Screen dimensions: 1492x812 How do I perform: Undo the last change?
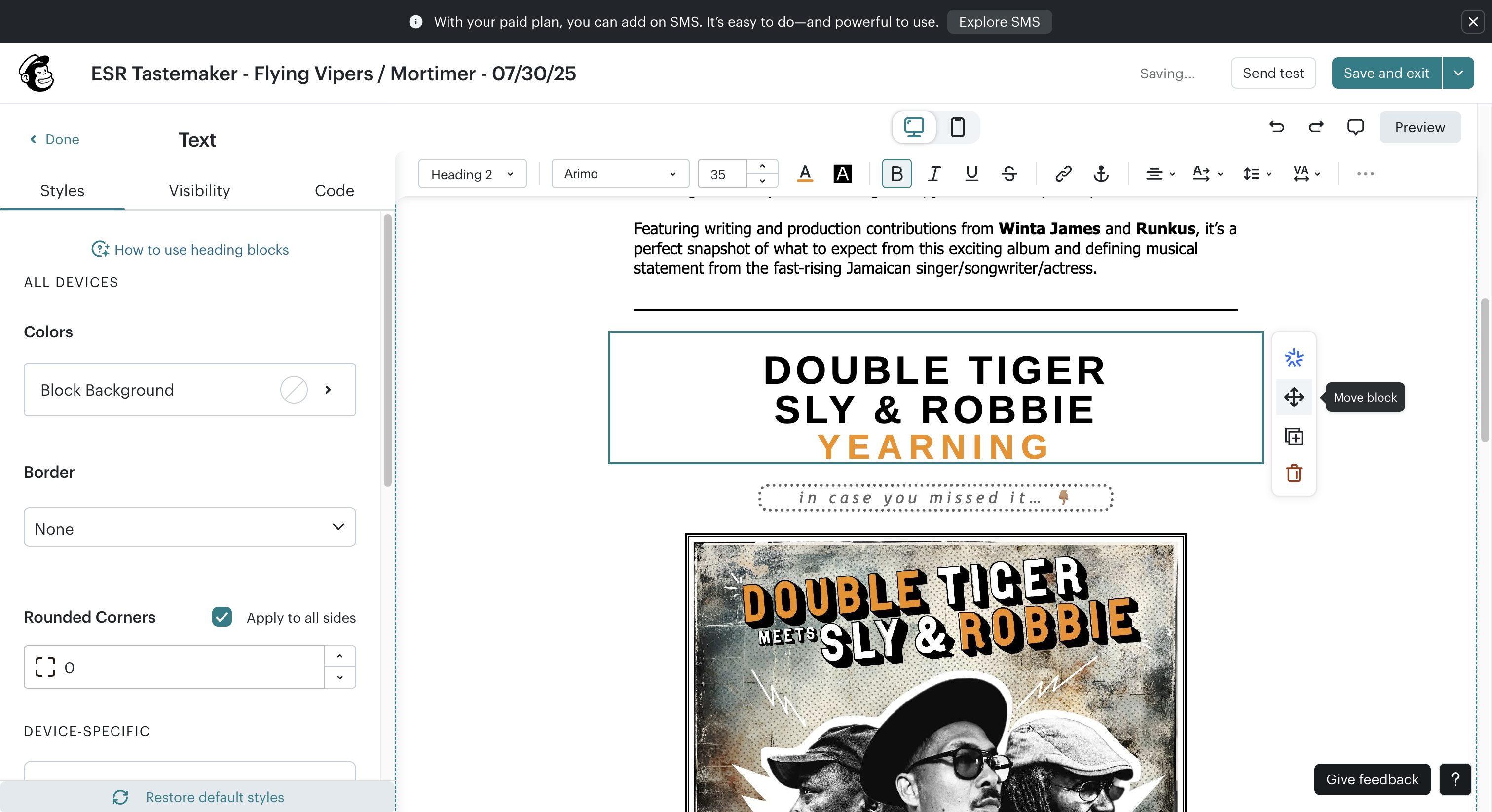click(x=1276, y=127)
